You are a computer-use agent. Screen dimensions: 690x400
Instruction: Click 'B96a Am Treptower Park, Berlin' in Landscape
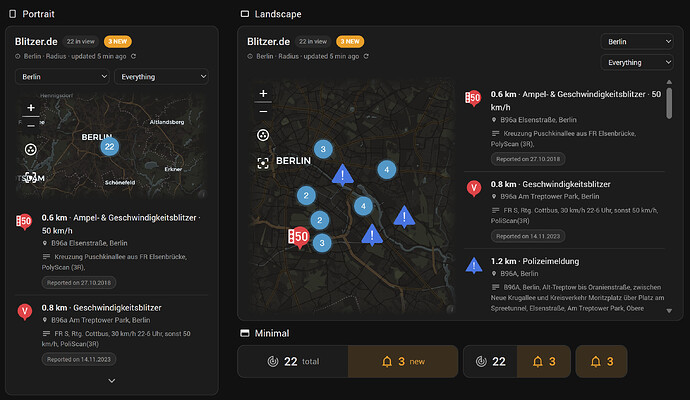click(x=550, y=196)
